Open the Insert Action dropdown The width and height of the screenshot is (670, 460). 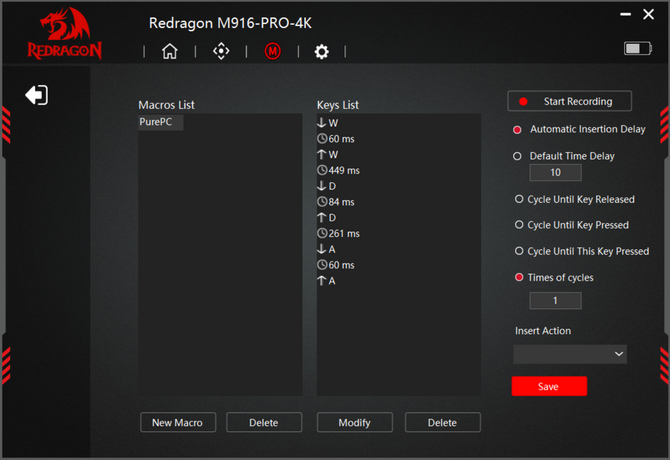click(570, 354)
